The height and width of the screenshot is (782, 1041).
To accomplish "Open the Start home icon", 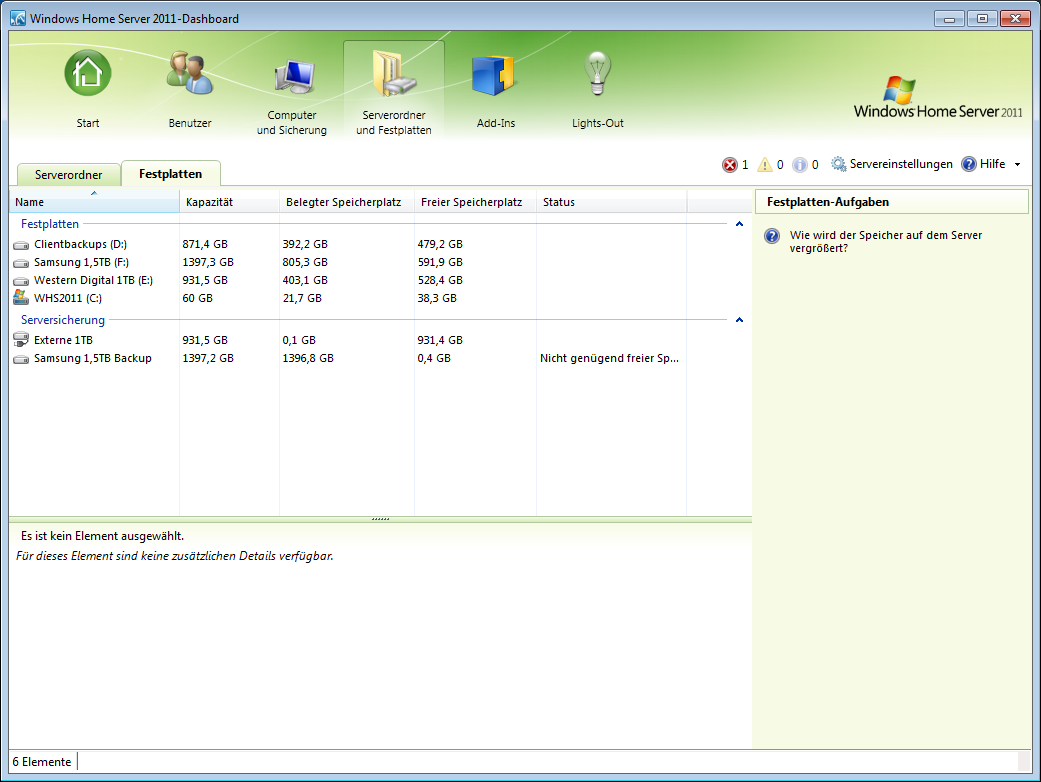I will click(x=88, y=73).
